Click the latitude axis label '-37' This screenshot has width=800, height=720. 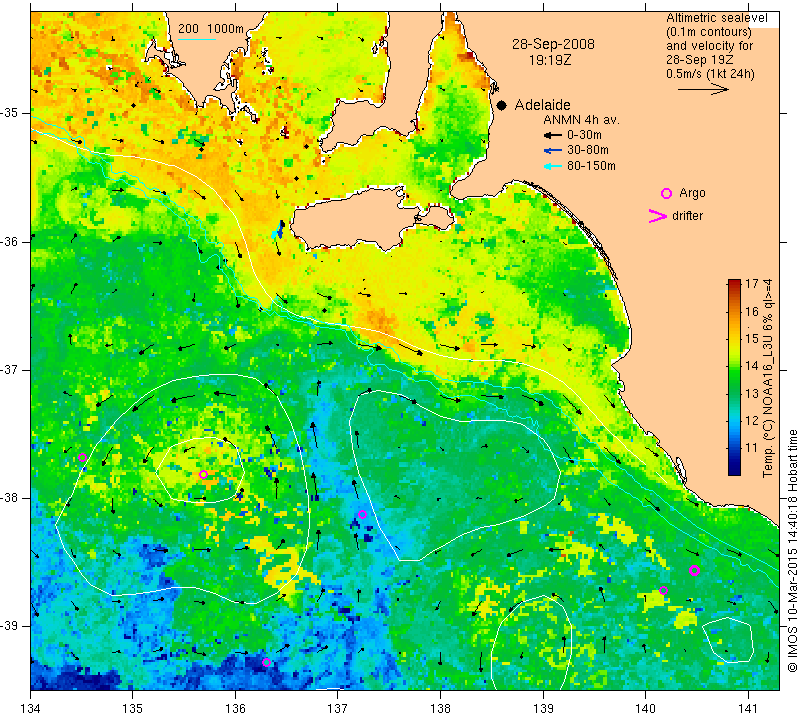point(11,369)
